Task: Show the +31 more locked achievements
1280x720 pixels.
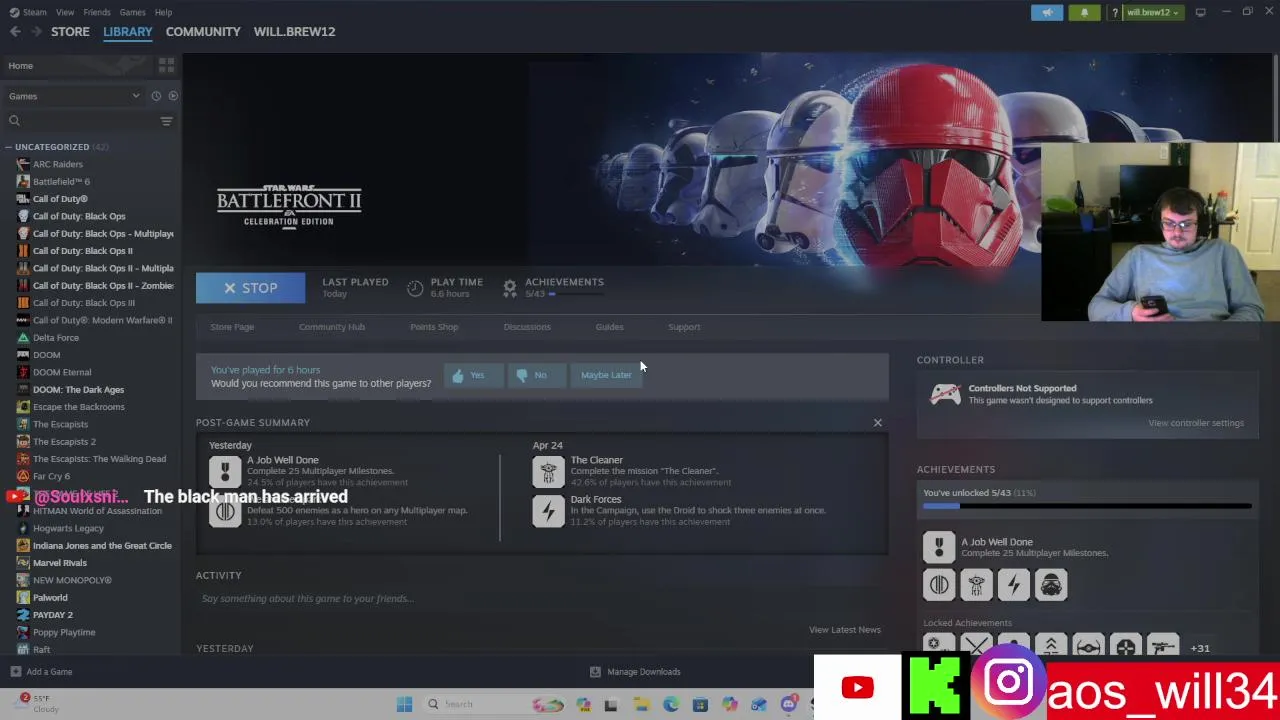Action: pos(1200,648)
